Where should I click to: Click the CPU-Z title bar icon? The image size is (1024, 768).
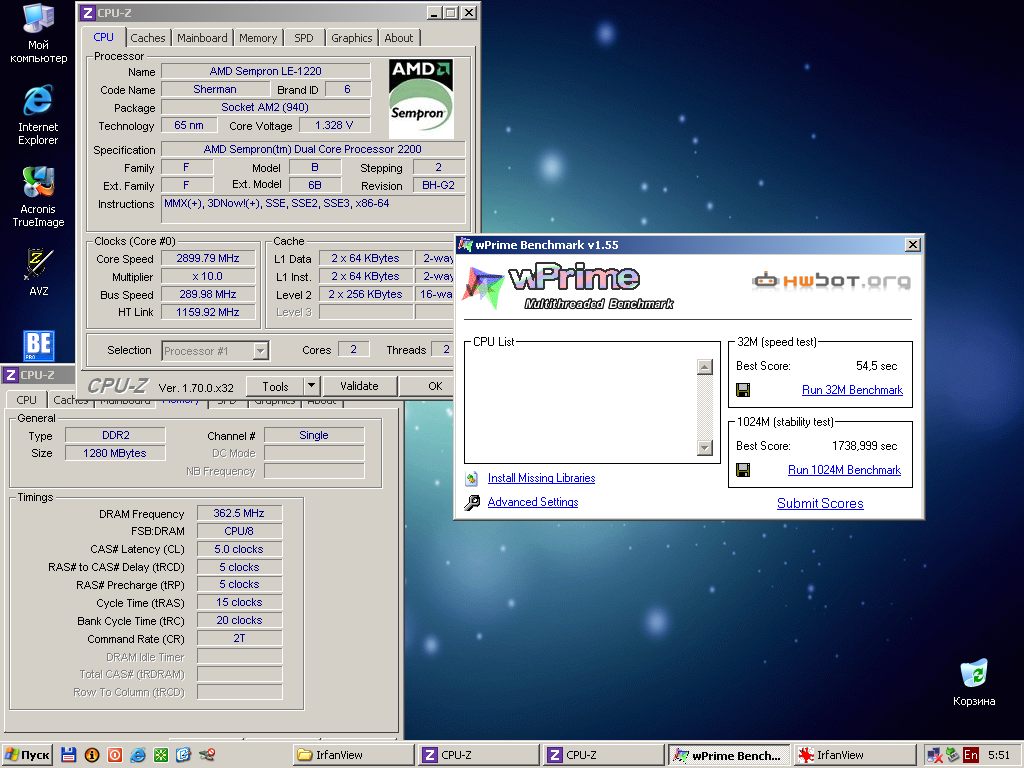pos(88,12)
